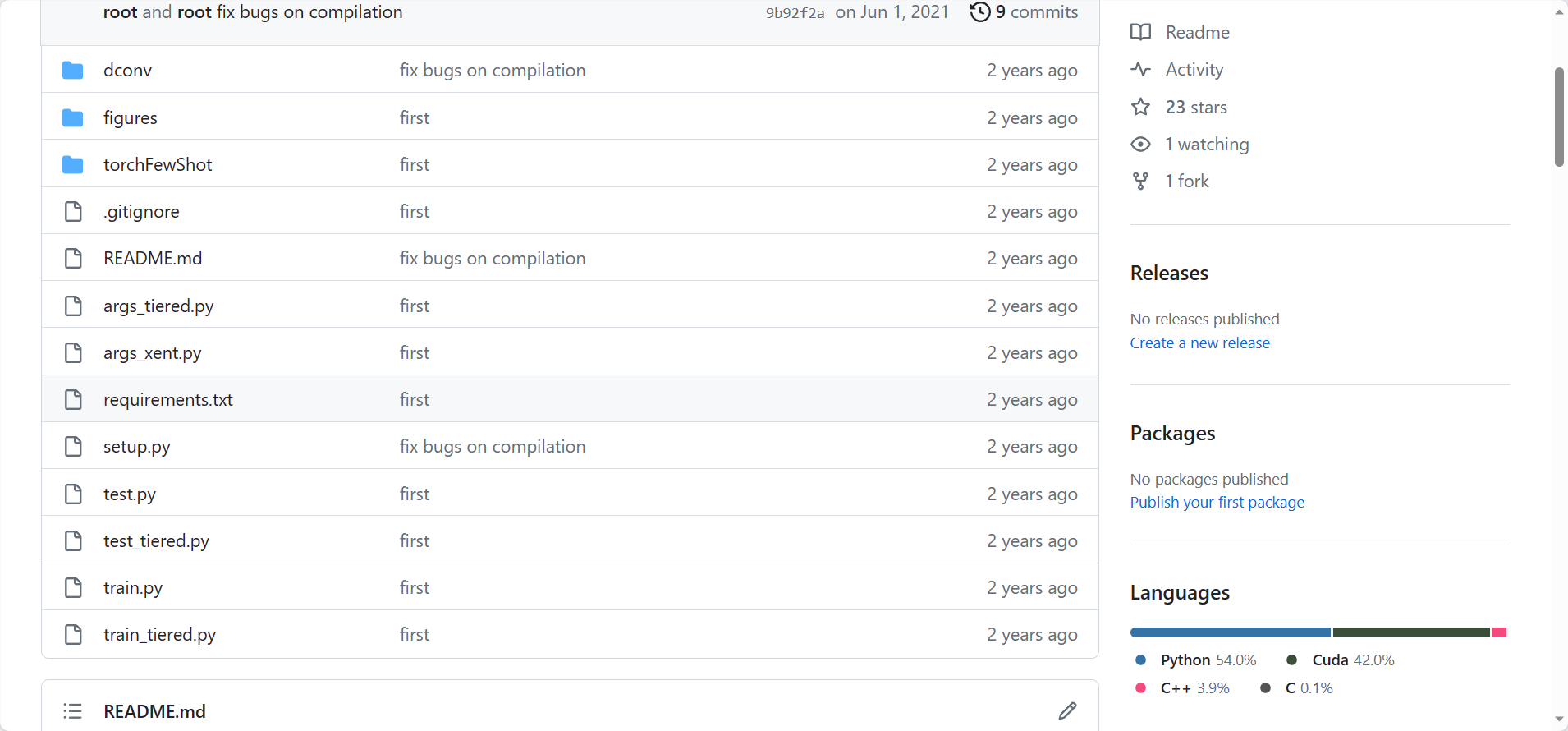Image resolution: width=1568 pixels, height=731 pixels.
Task: Select C 0.1% language entry
Action: click(x=1296, y=688)
